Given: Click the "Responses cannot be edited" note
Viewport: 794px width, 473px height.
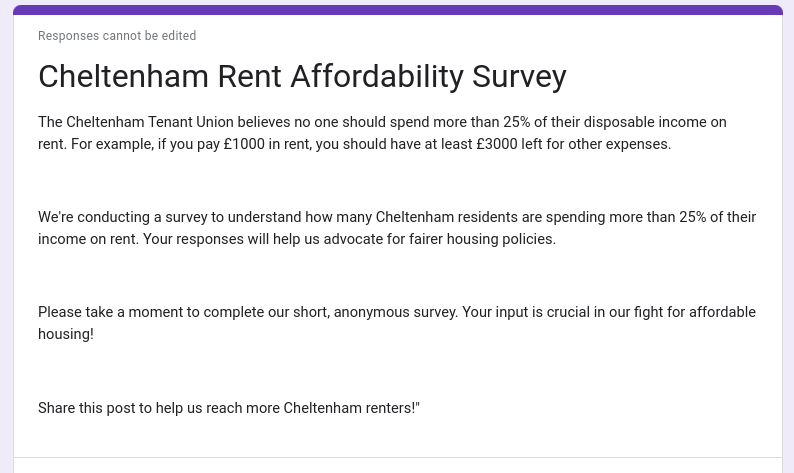Looking at the screenshot, I should pyautogui.click(x=117, y=36).
